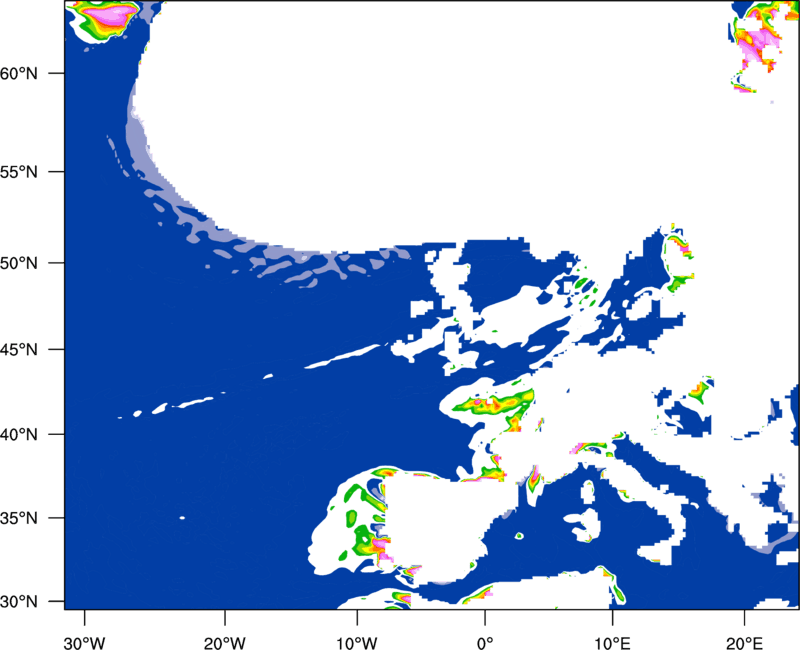Screen dimensions: 800x650
Task: Click the 35°N latitude label
Action: [x=19, y=518]
